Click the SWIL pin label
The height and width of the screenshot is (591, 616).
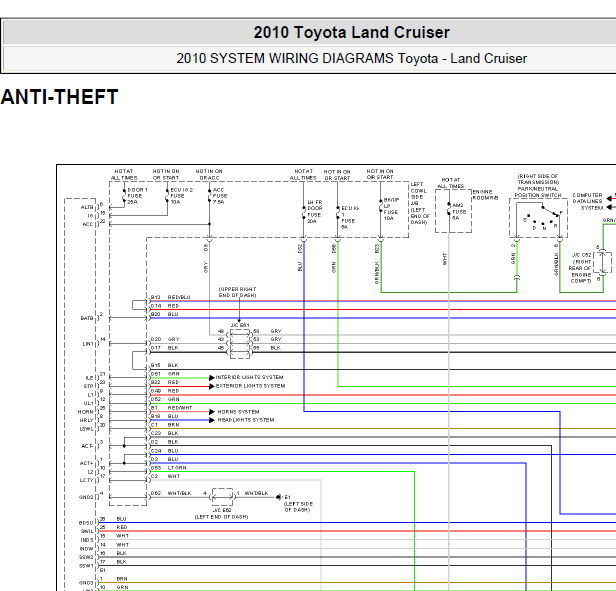(x=87, y=531)
